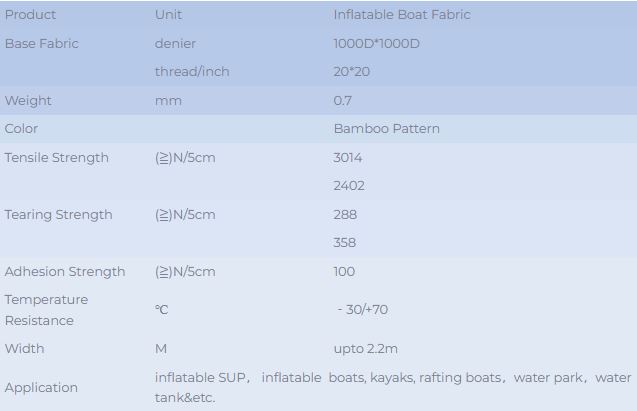This screenshot has height=411, width=637.
Task: Click the Application row label
Action: tap(41, 388)
